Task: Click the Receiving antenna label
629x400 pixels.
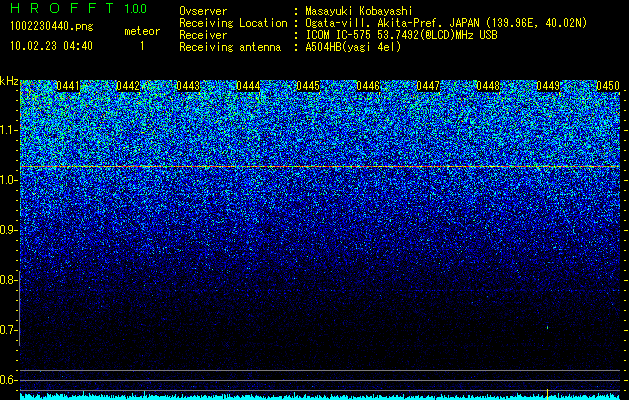Action: coord(230,47)
